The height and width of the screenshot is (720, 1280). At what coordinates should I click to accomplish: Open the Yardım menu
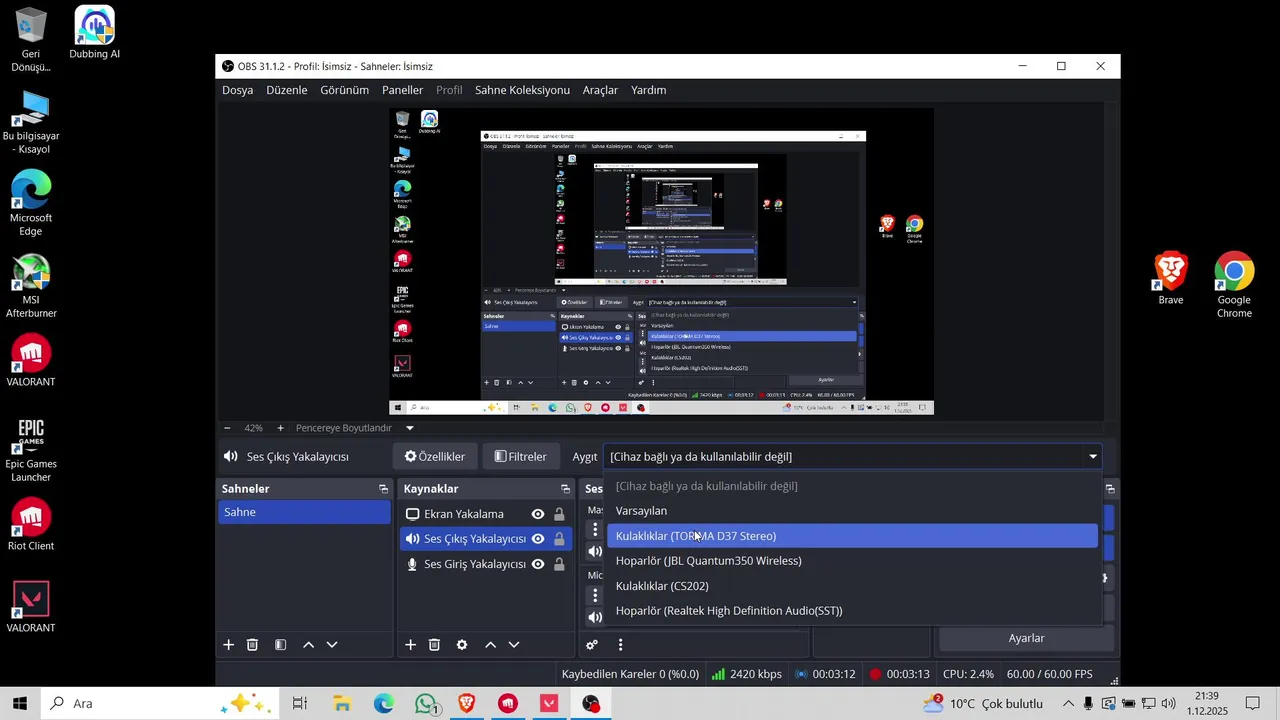pyautogui.click(x=649, y=90)
